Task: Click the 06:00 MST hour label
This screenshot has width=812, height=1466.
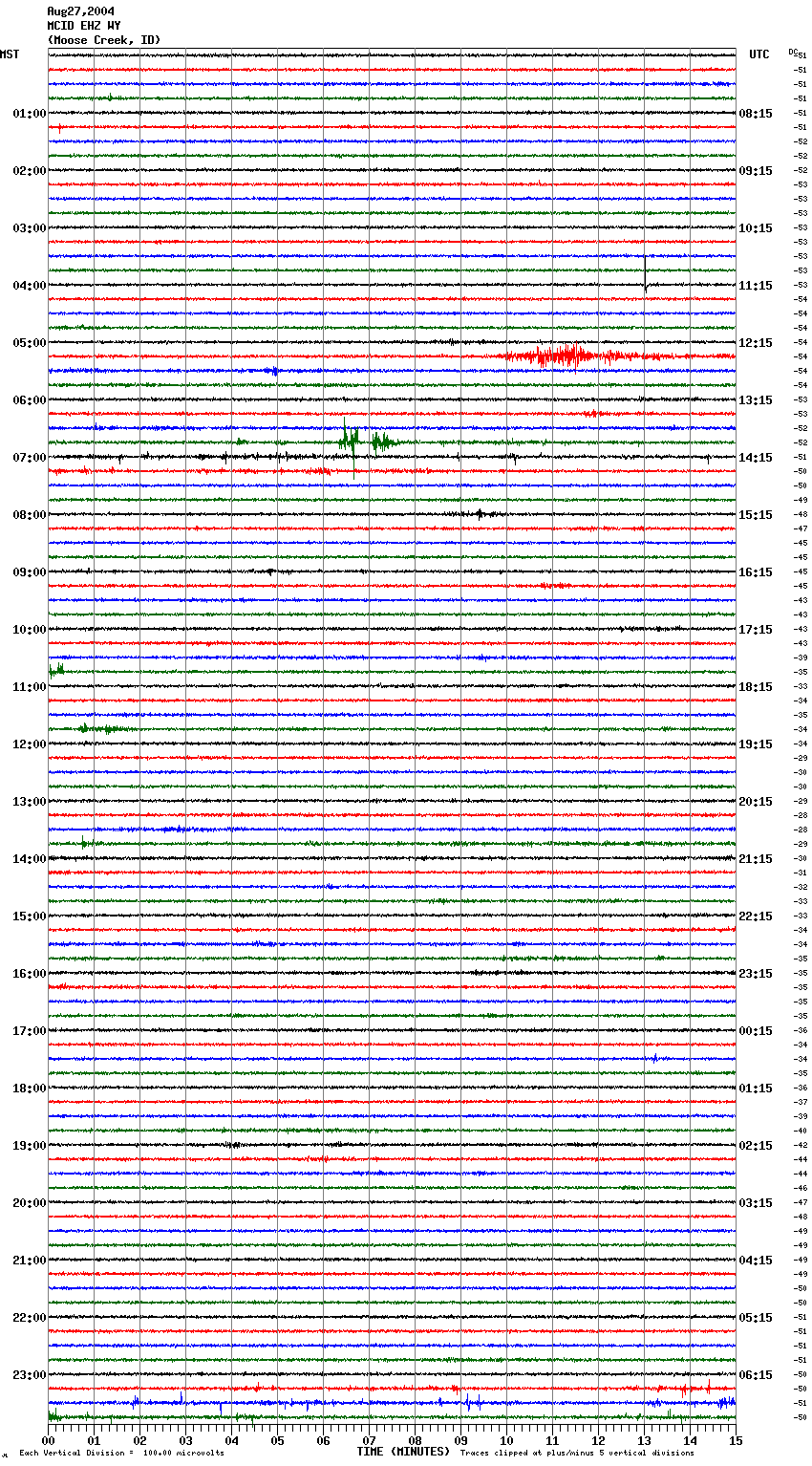Action: [x=30, y=400]
